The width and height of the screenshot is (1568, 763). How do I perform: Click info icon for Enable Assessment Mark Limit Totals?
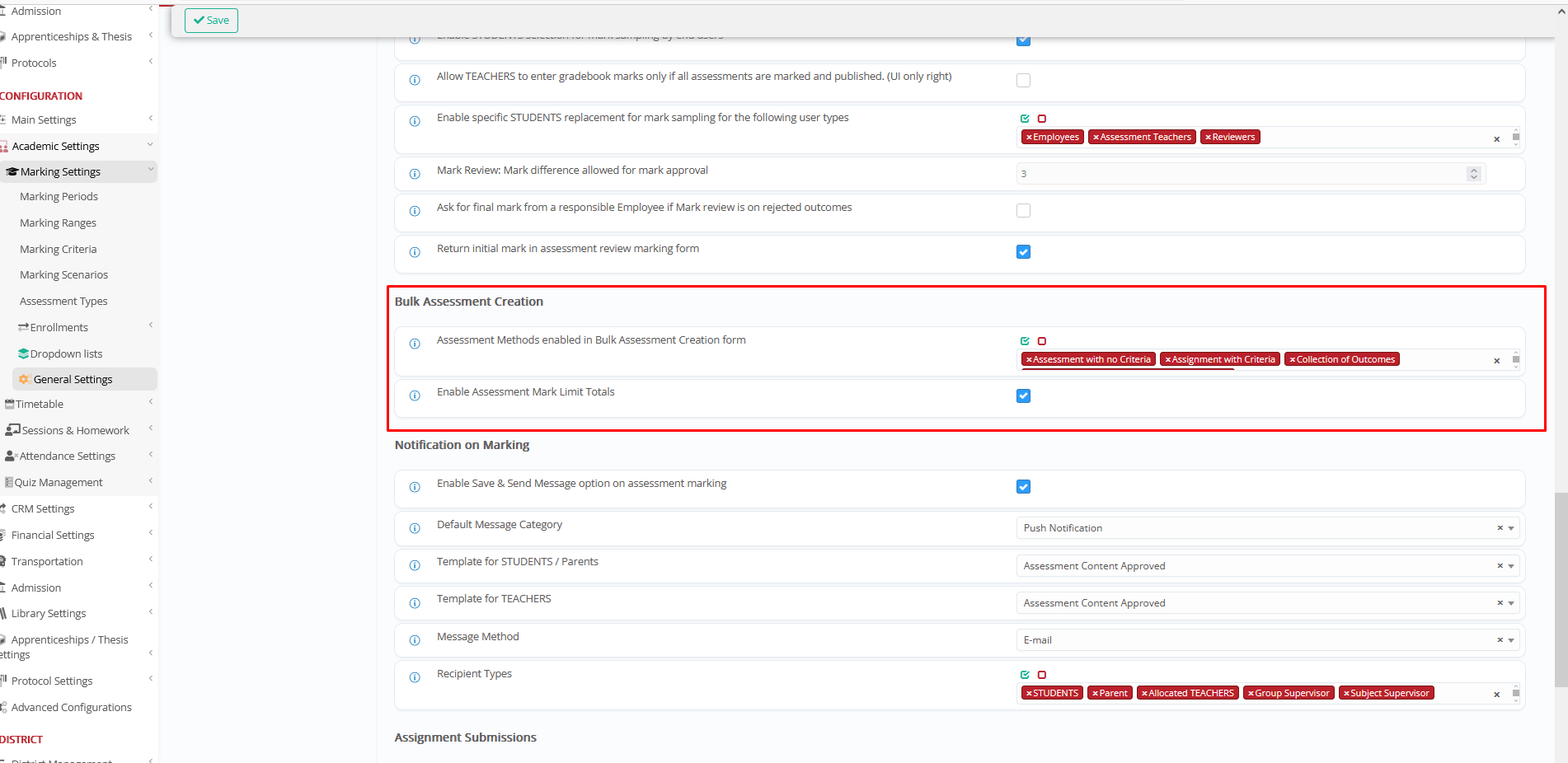[x=415, y=396]
